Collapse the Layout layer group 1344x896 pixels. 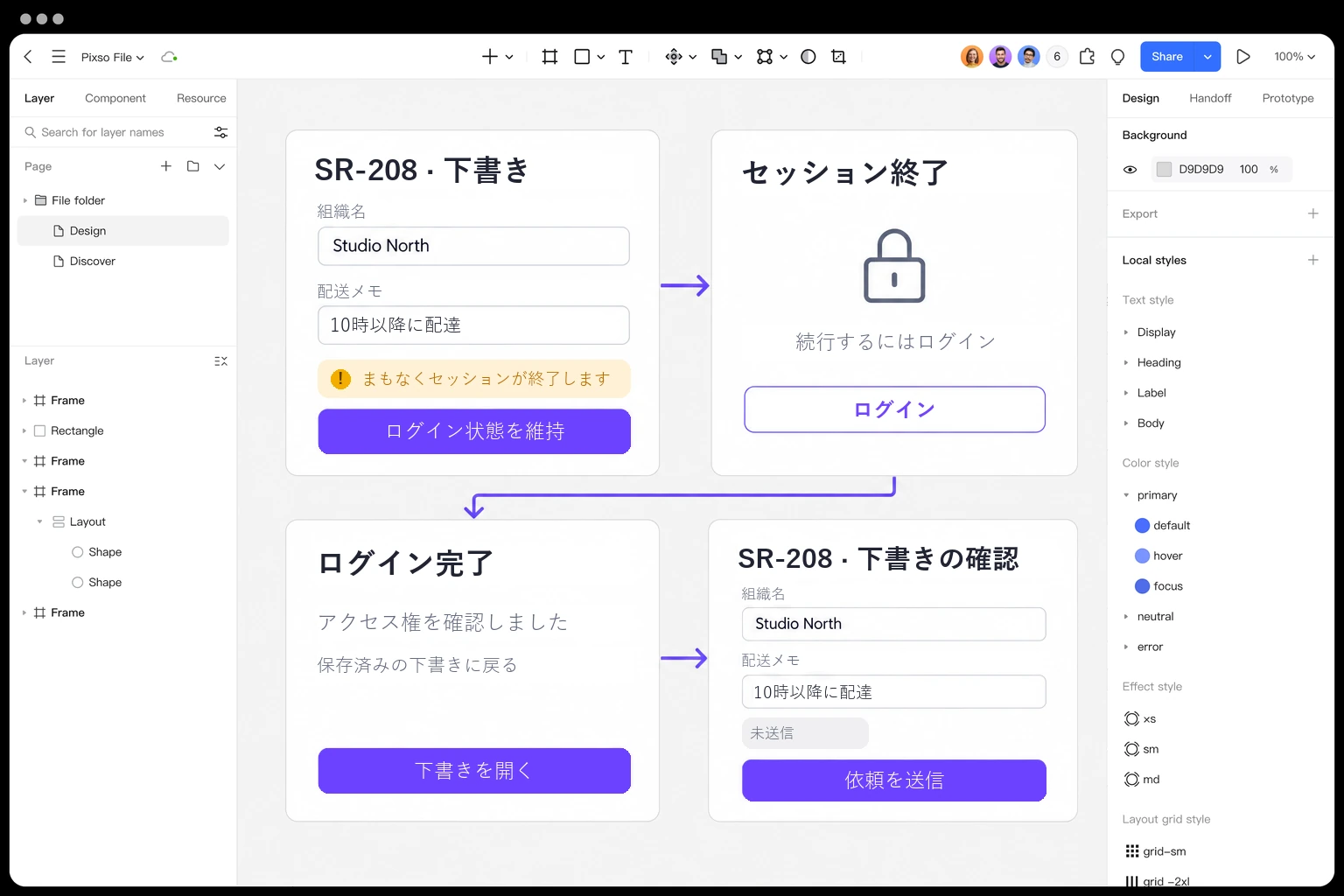pos(39,521)
